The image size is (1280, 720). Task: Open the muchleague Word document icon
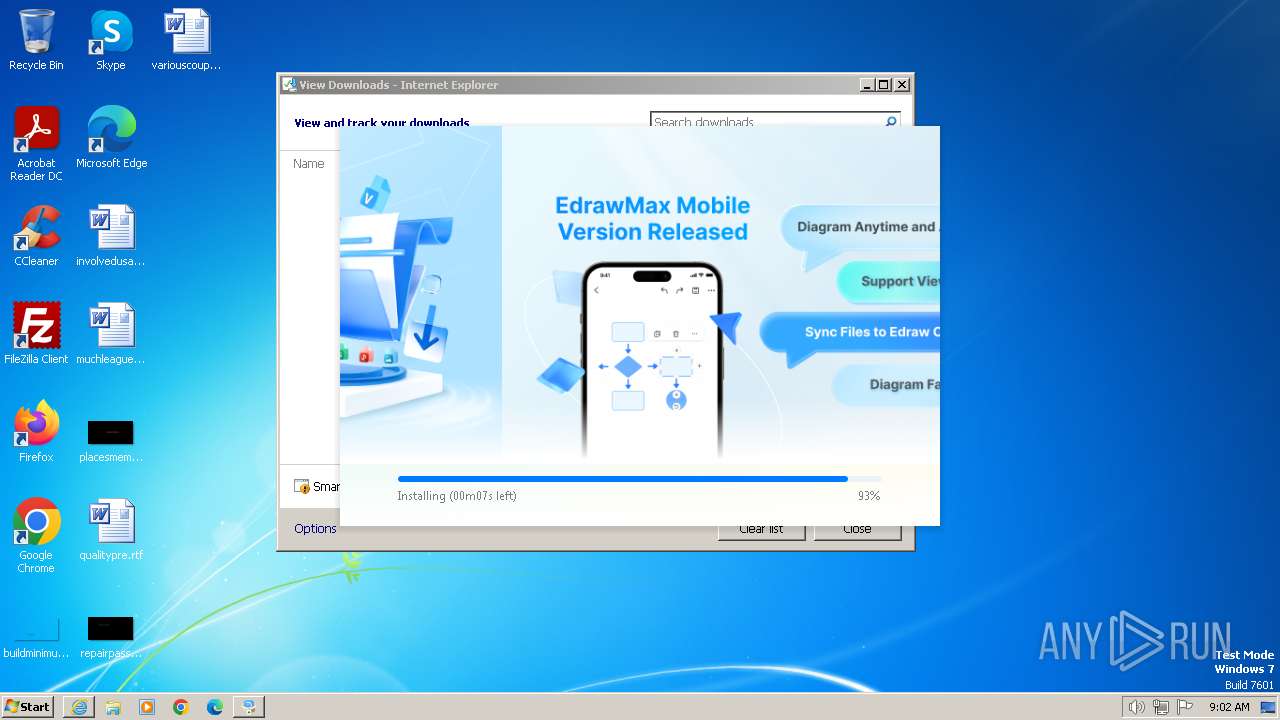click(111, 334)
